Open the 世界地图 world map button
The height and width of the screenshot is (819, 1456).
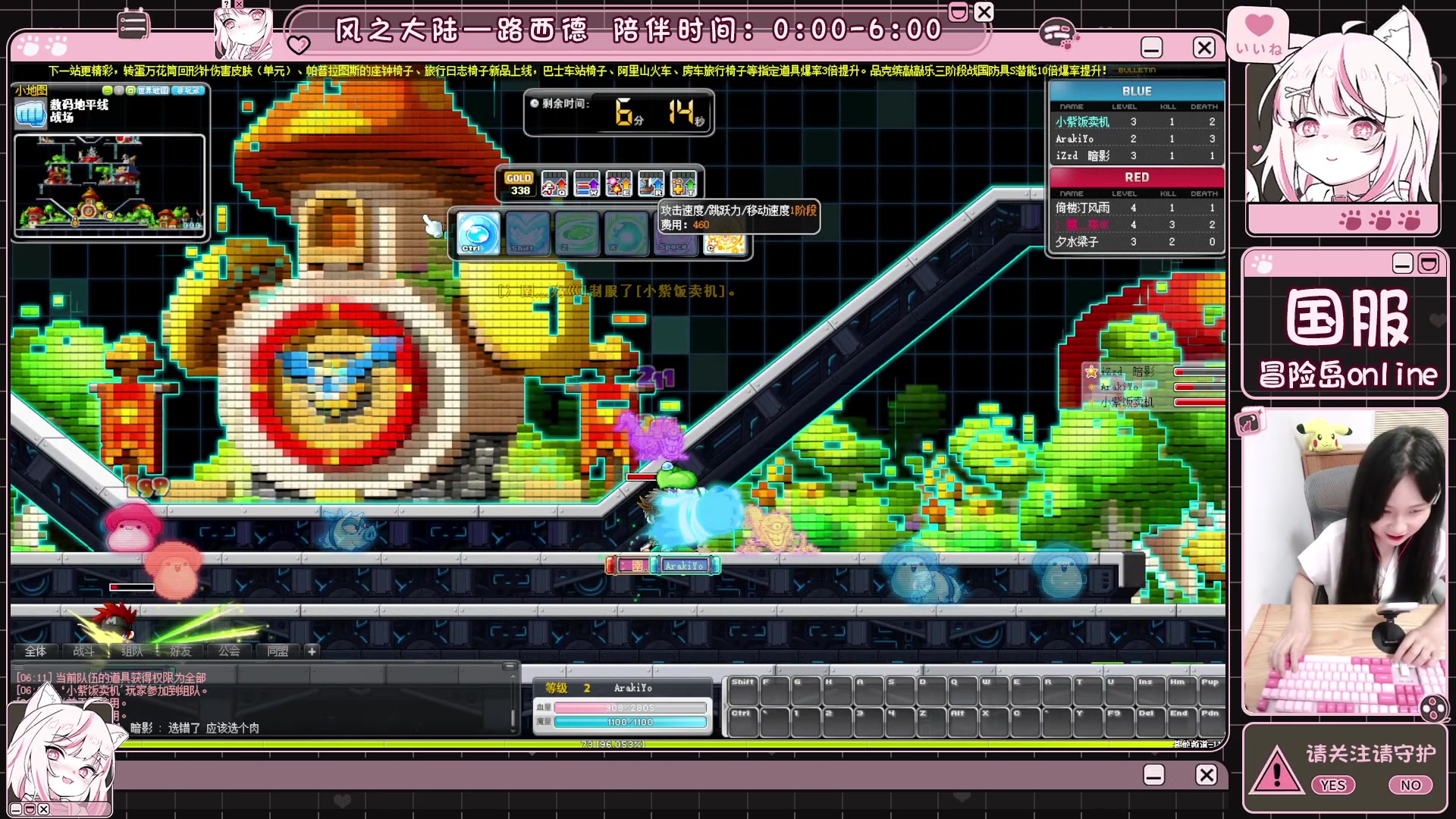pyautogui.click(x=153, y=90)
